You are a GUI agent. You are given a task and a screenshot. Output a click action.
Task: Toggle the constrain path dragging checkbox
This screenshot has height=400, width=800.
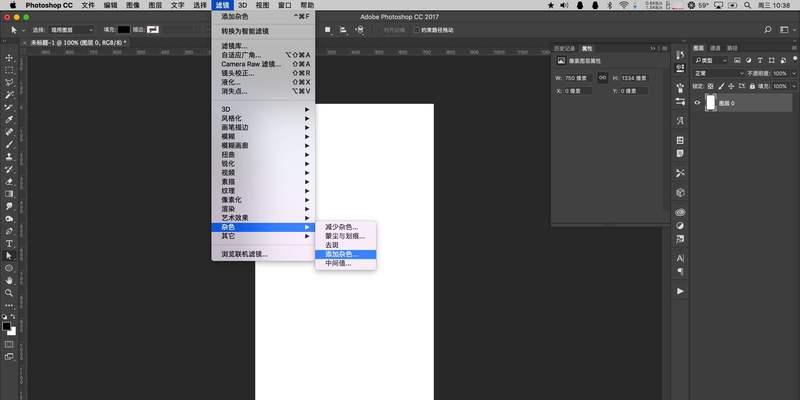(x=417, y=30)
